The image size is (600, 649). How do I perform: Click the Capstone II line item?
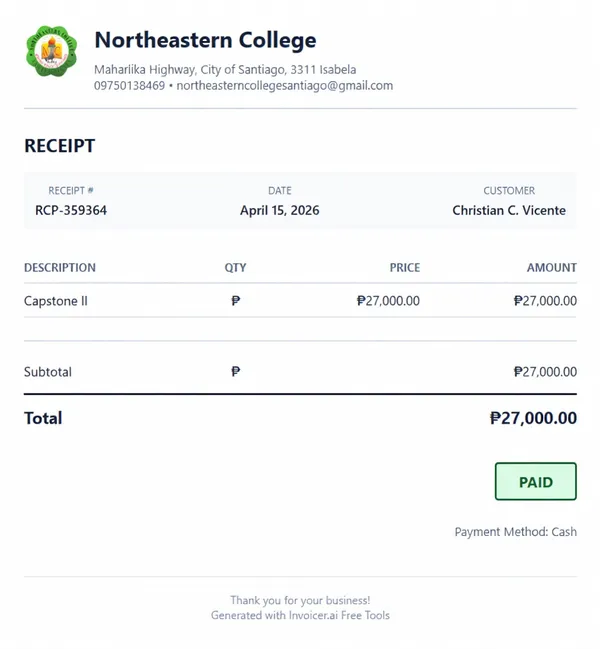pyautogui.click(x=56, y=301)
